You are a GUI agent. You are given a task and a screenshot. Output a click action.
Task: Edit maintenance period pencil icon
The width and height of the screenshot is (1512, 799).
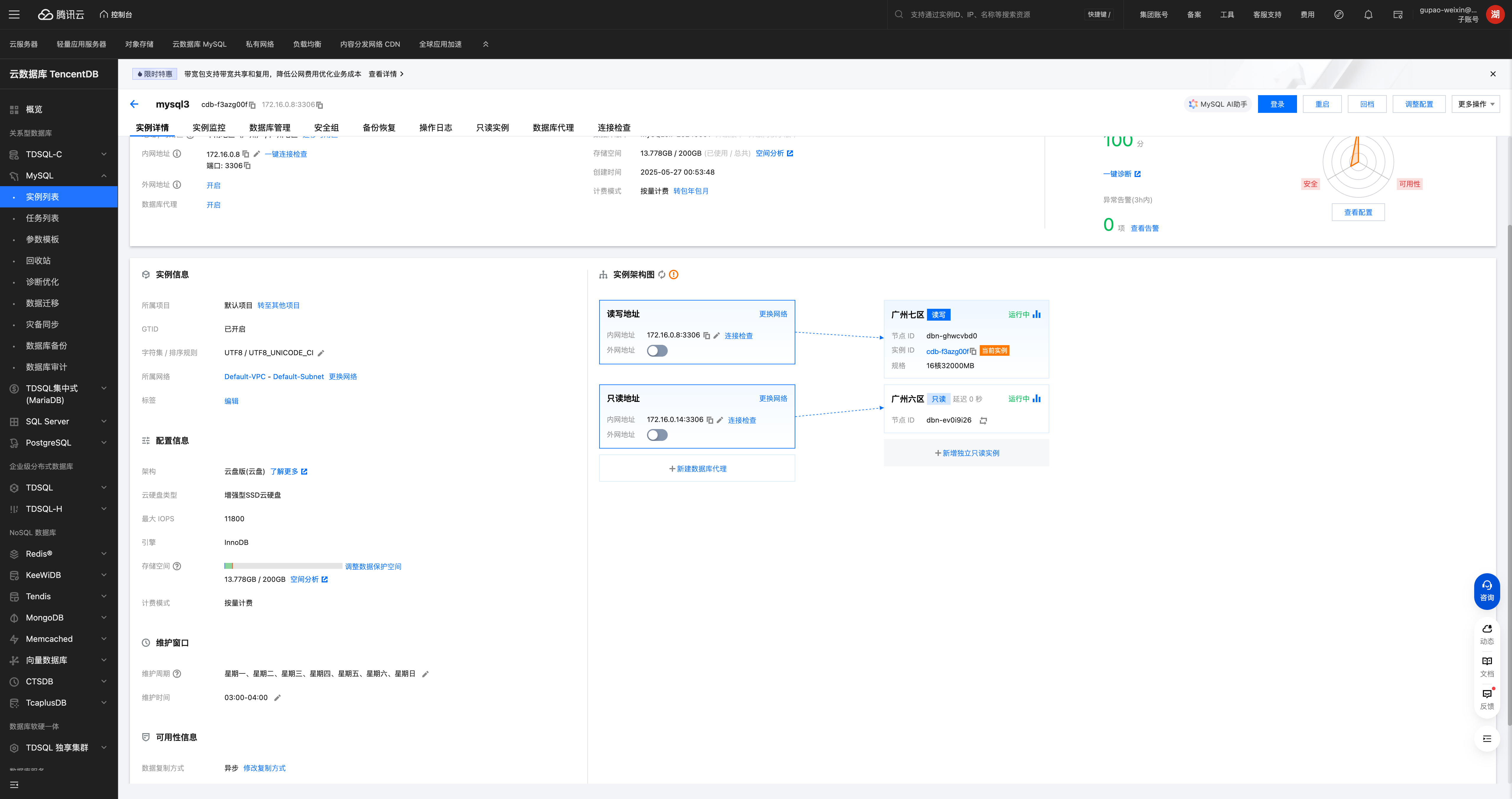point(426,674)
